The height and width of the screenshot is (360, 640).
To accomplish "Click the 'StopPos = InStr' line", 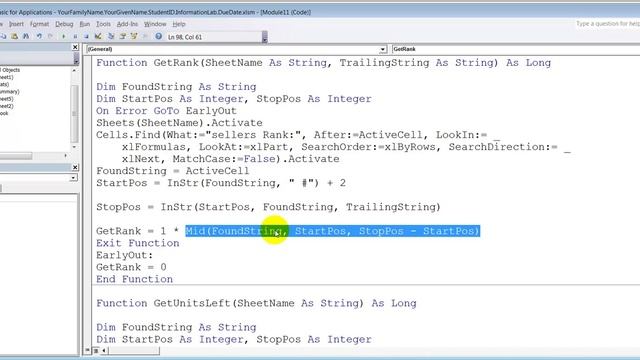I will click(x=268, y=207).
